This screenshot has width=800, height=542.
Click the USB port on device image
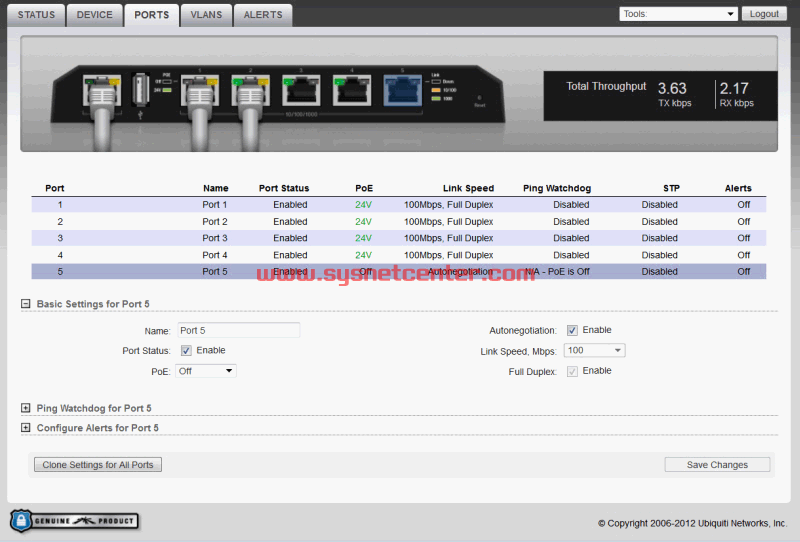[139, 88]
